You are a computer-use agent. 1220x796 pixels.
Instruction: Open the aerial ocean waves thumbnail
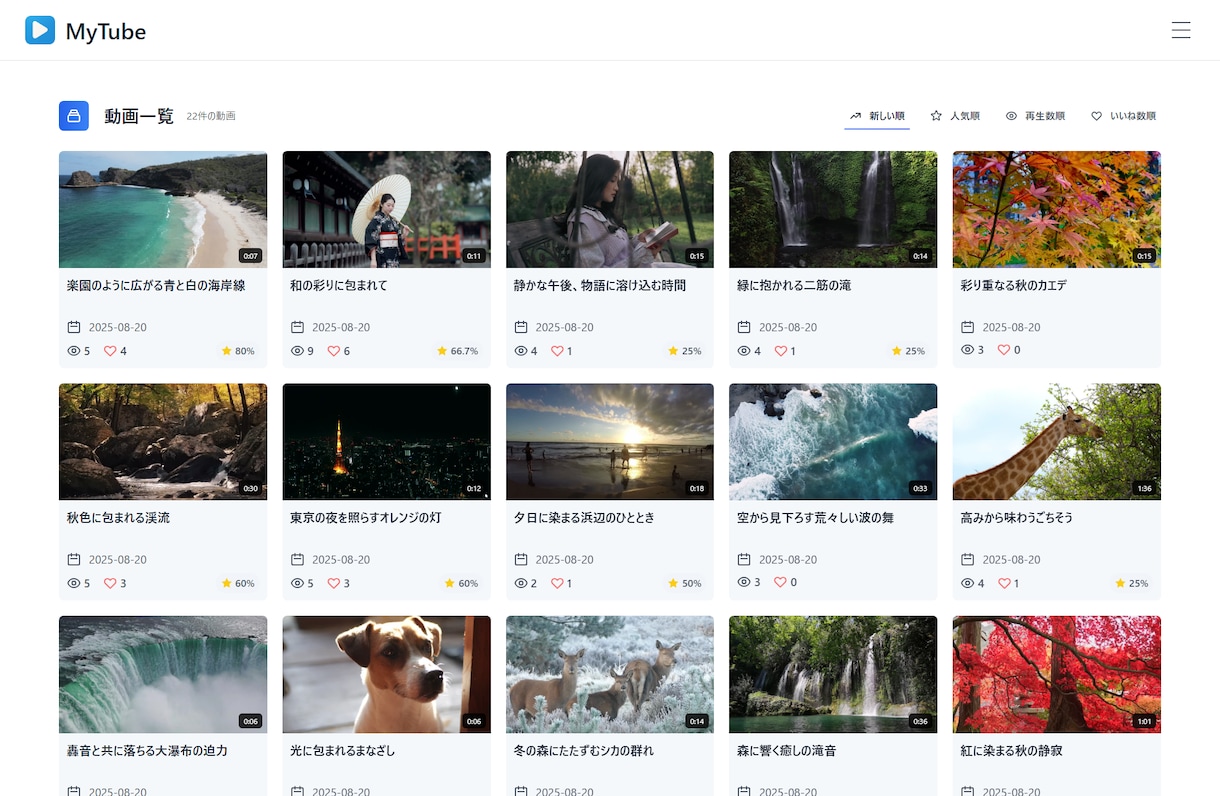click(833, 442)
